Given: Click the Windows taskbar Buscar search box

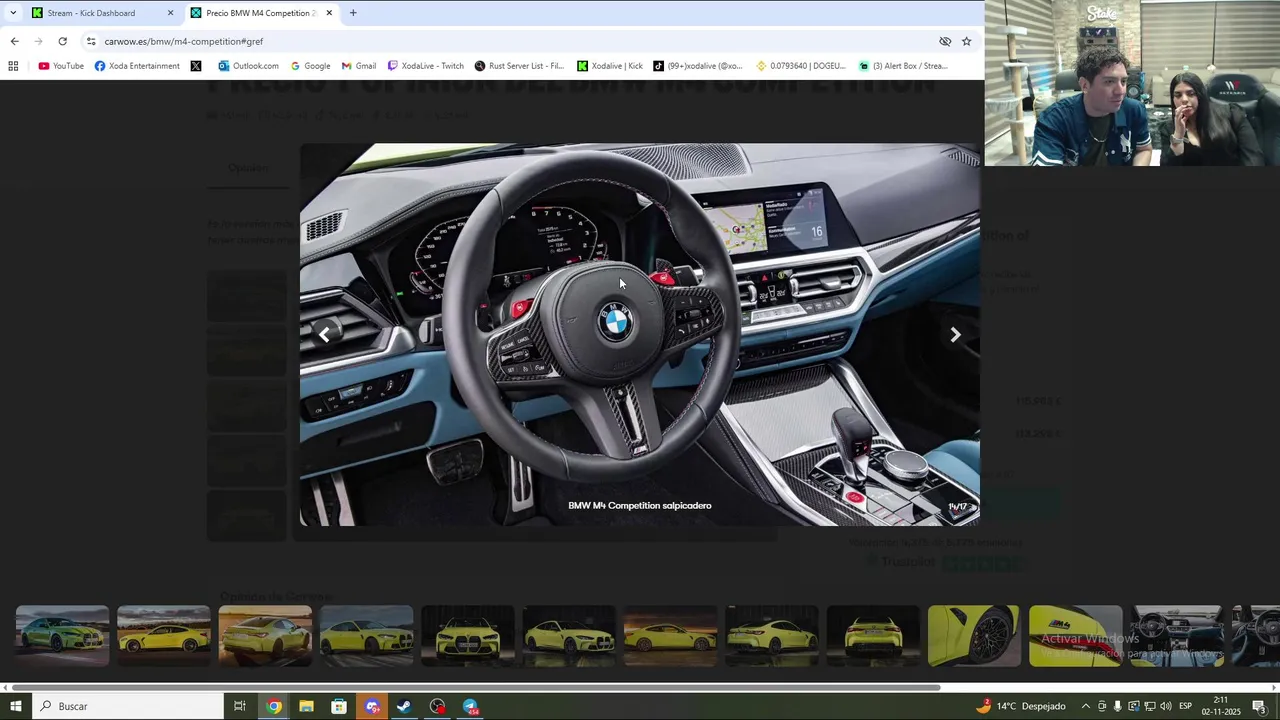Looking at the screenshot, I should pyautogui.click(x=128, y=706).
